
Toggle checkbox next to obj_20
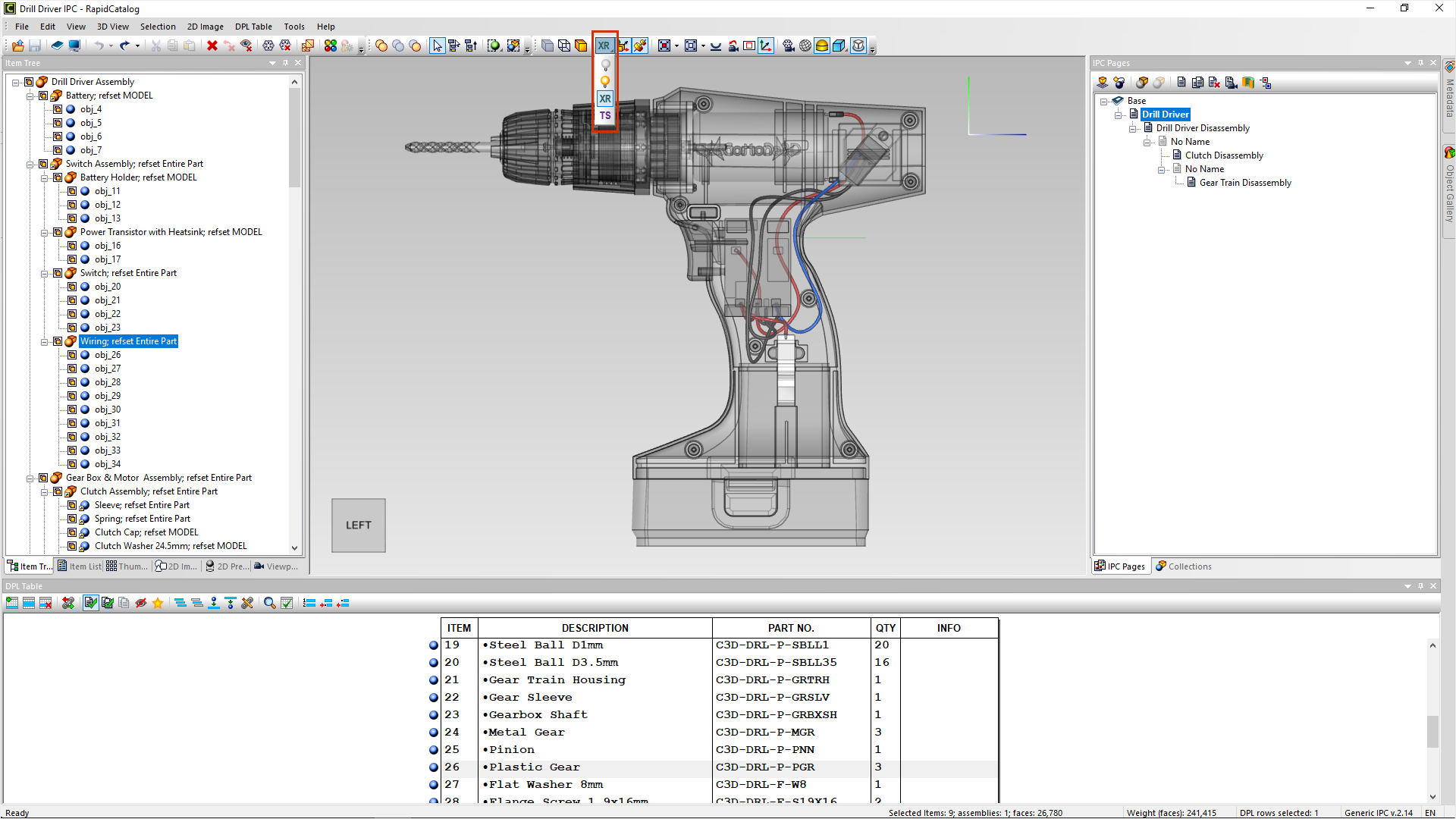[x=72, y=287]
